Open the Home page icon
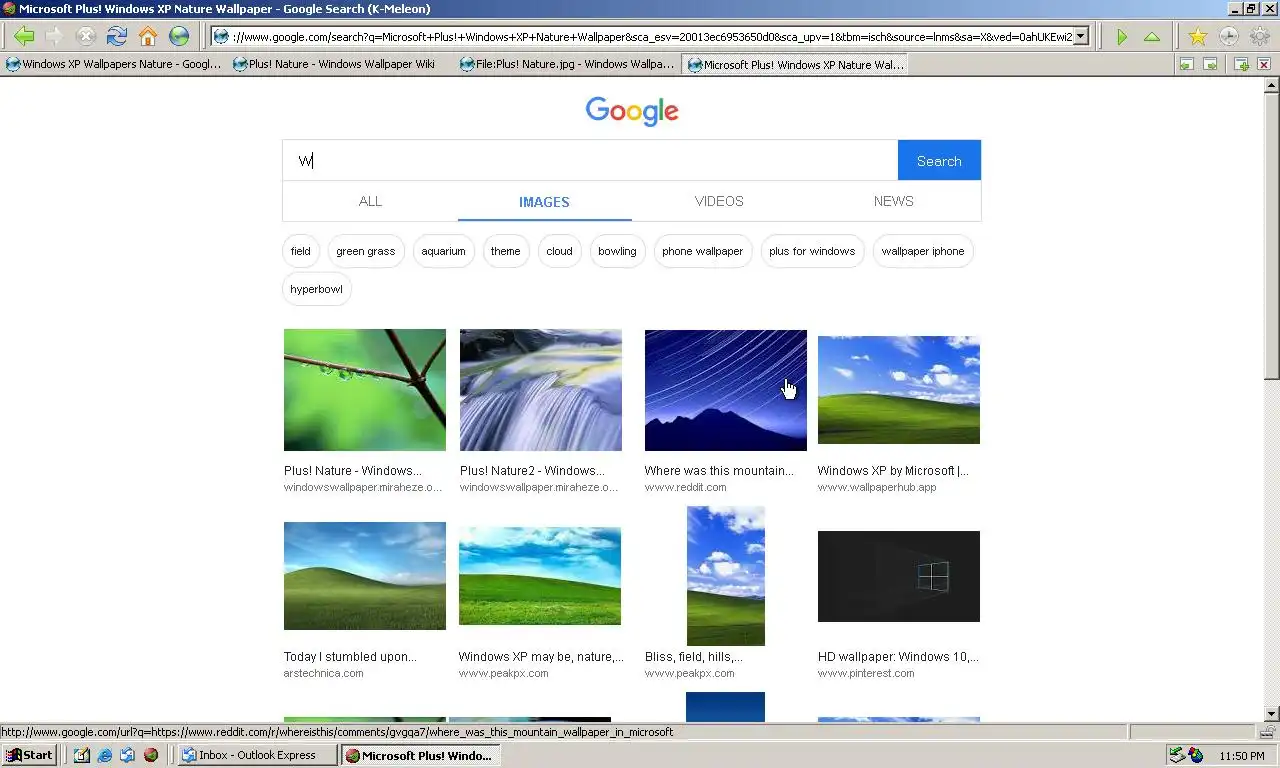This screenshot has width=1280, height=768. click(148, 37)
